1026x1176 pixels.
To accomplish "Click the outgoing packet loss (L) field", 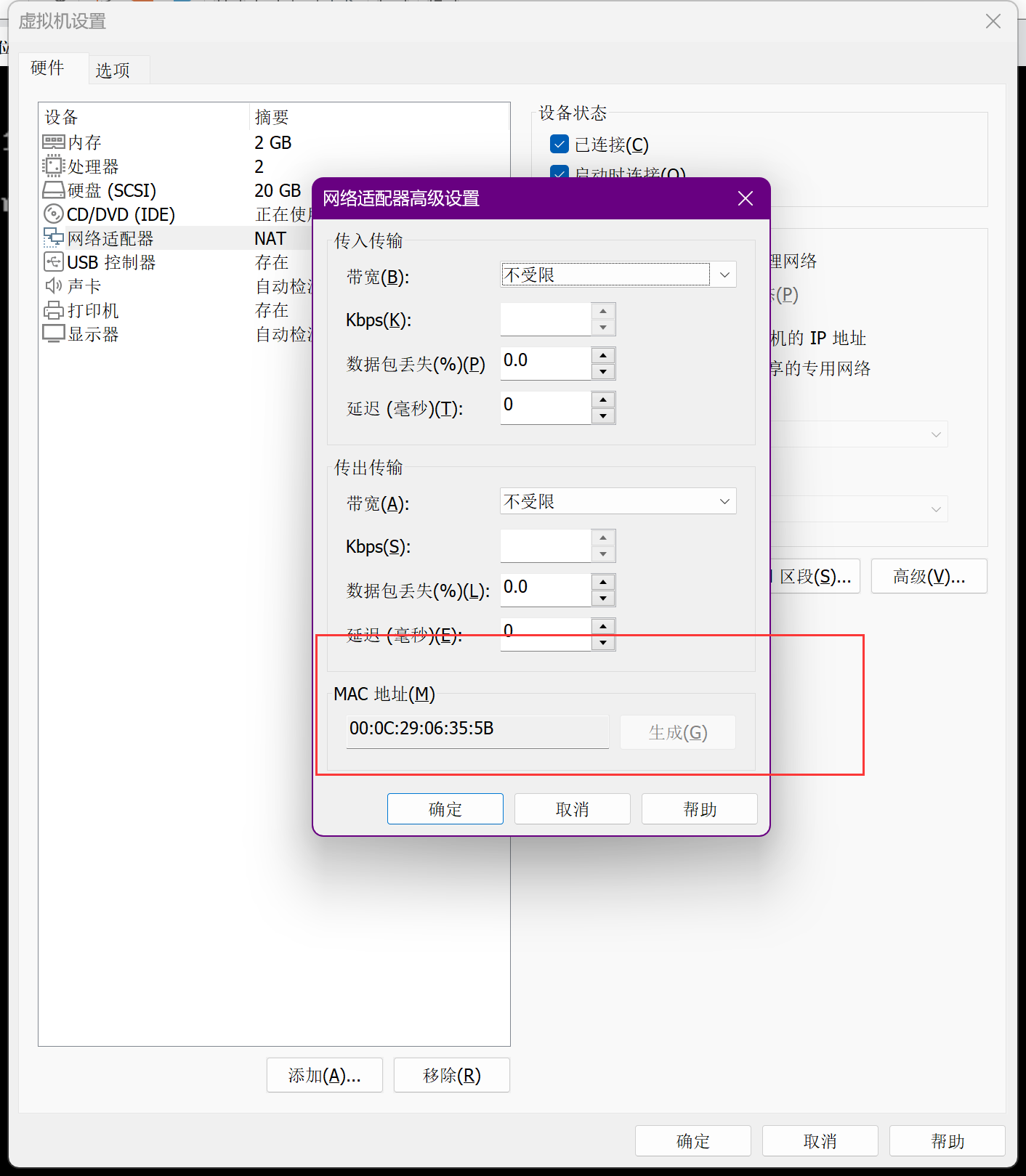I will pos(546,590).
